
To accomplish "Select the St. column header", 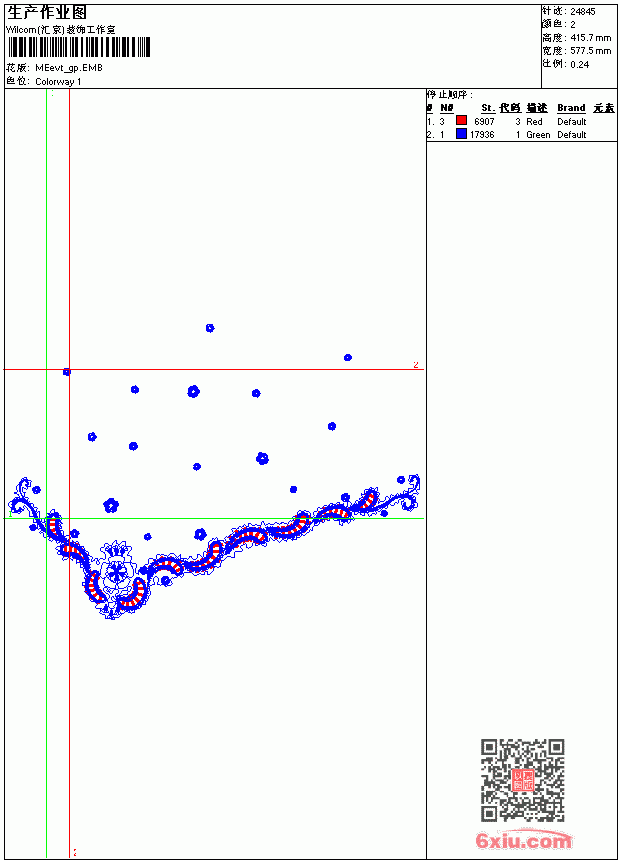I will pos(488,108).
